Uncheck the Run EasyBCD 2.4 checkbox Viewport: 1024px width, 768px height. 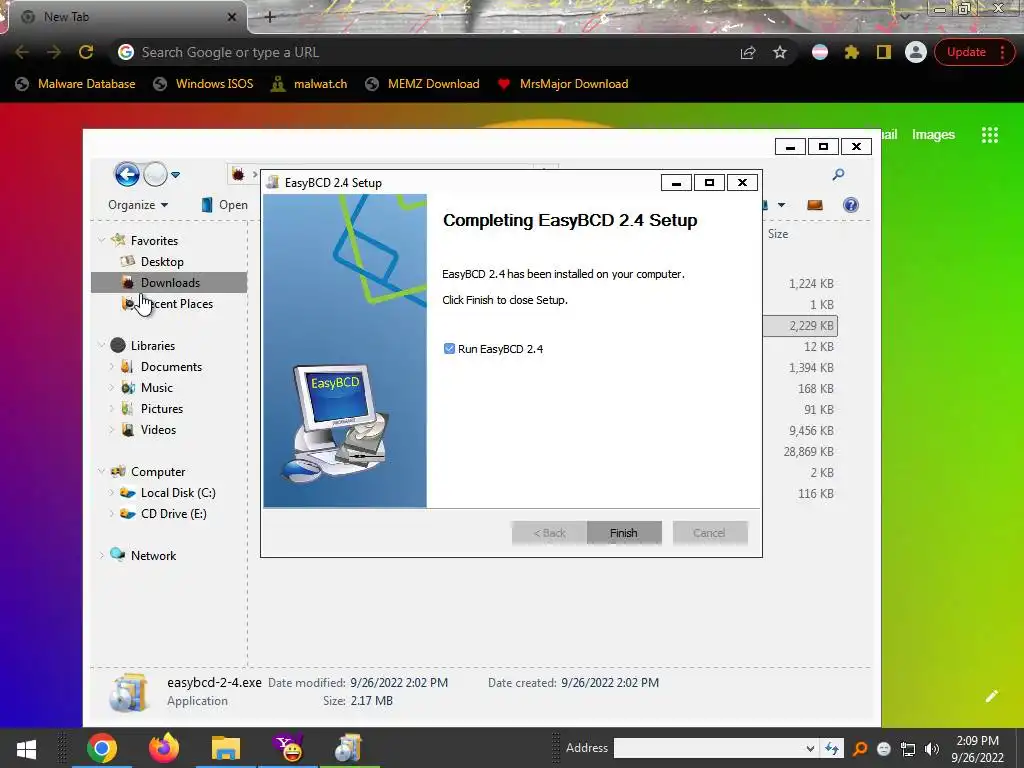click(x=449, y=349)
